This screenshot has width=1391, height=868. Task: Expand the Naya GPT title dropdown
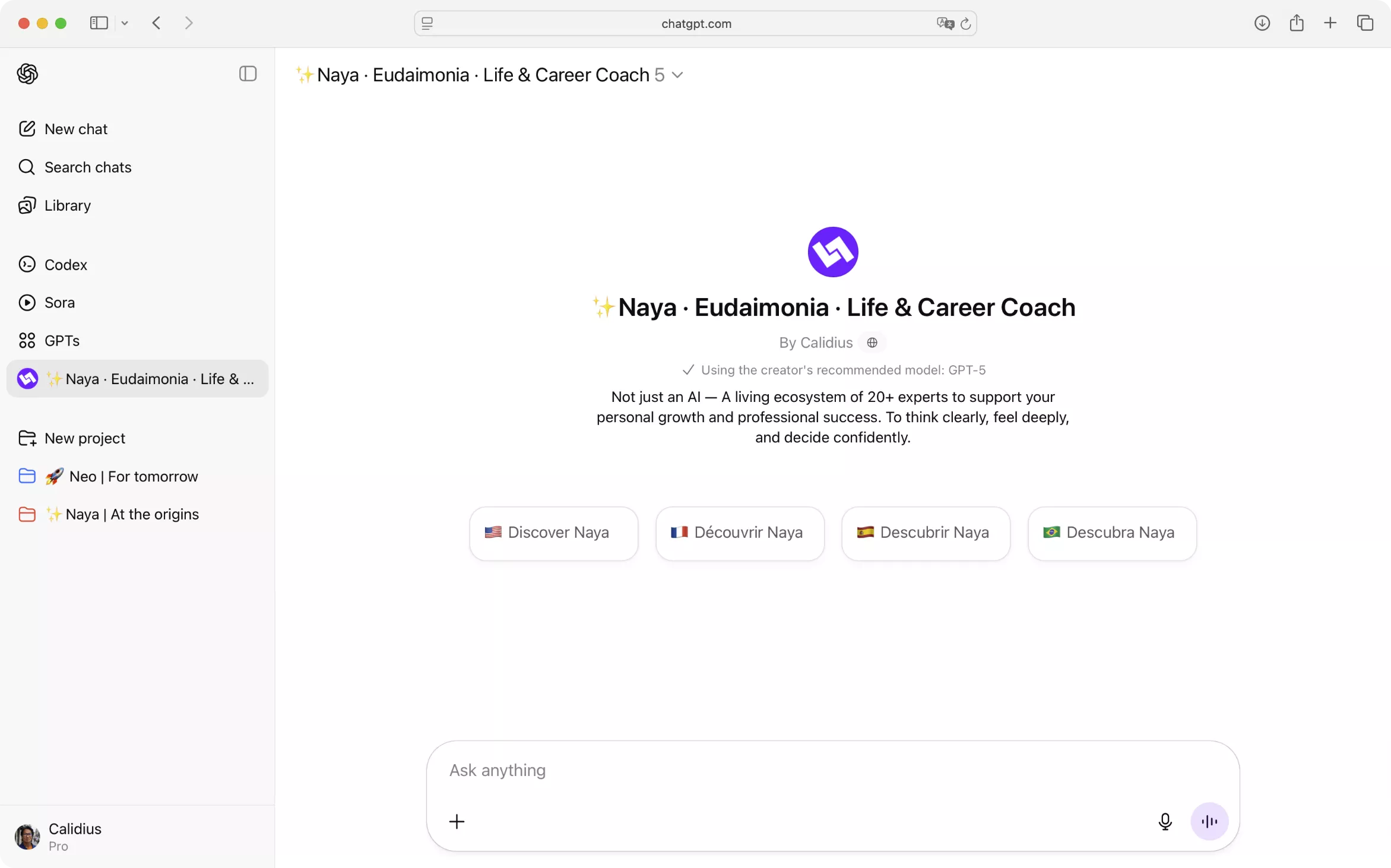677,75
